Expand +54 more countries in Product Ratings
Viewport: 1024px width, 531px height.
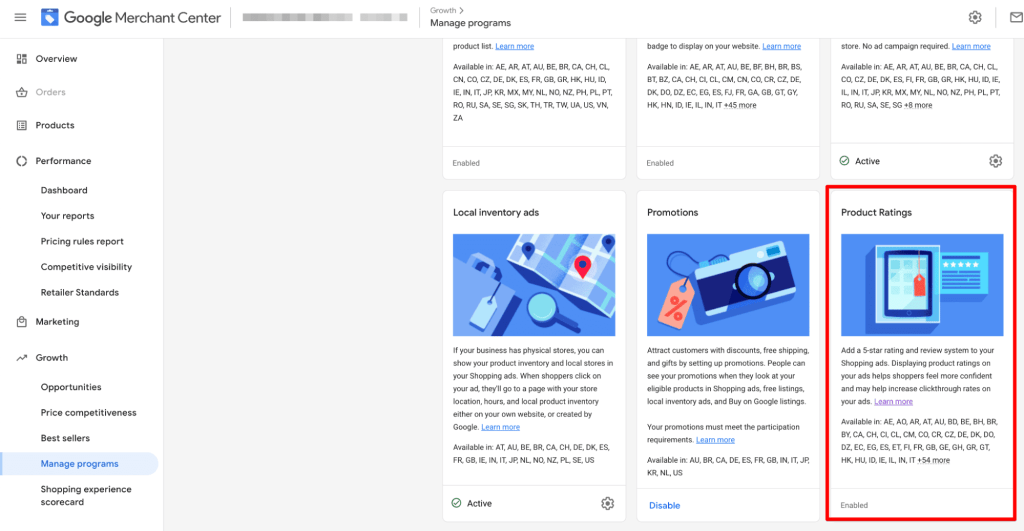point(933,460)
